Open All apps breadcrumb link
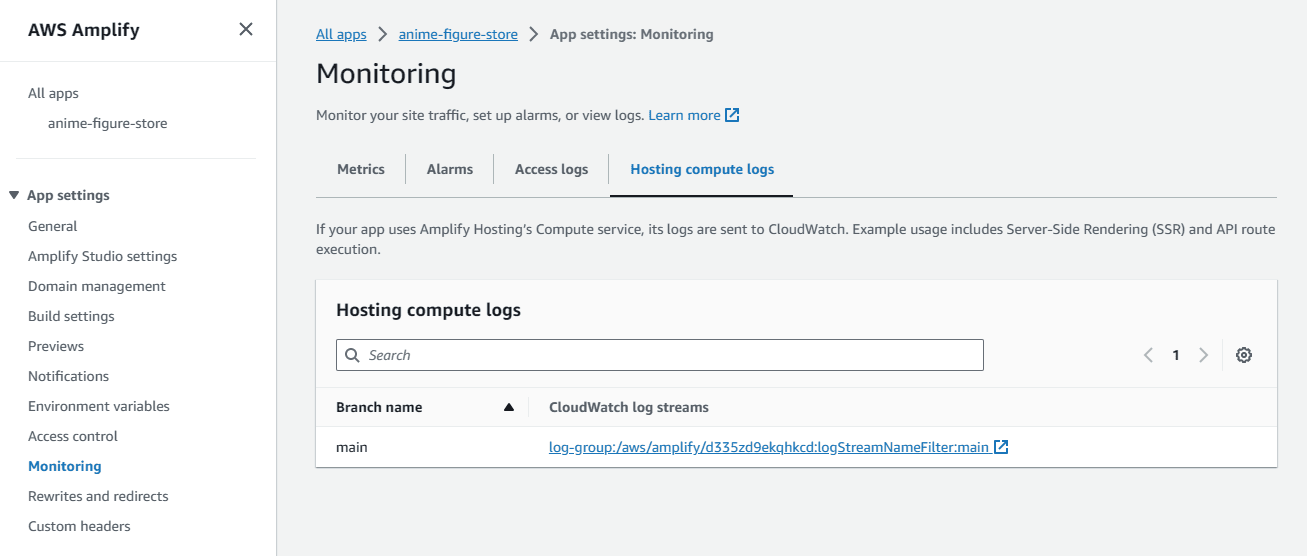The image size is (1307, 556). tap(341, 34)
